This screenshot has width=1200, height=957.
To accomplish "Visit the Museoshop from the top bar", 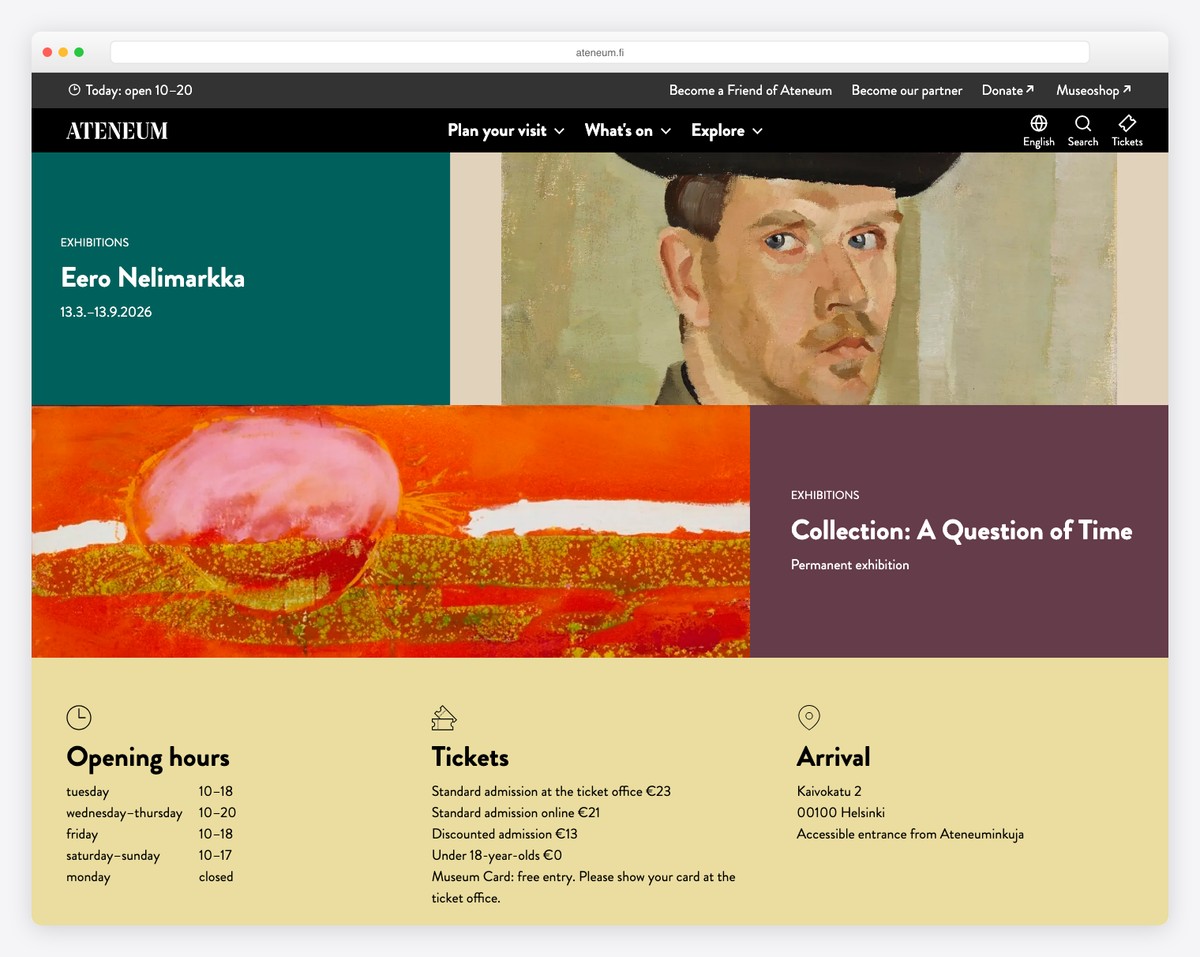I will coord(1093,90).
